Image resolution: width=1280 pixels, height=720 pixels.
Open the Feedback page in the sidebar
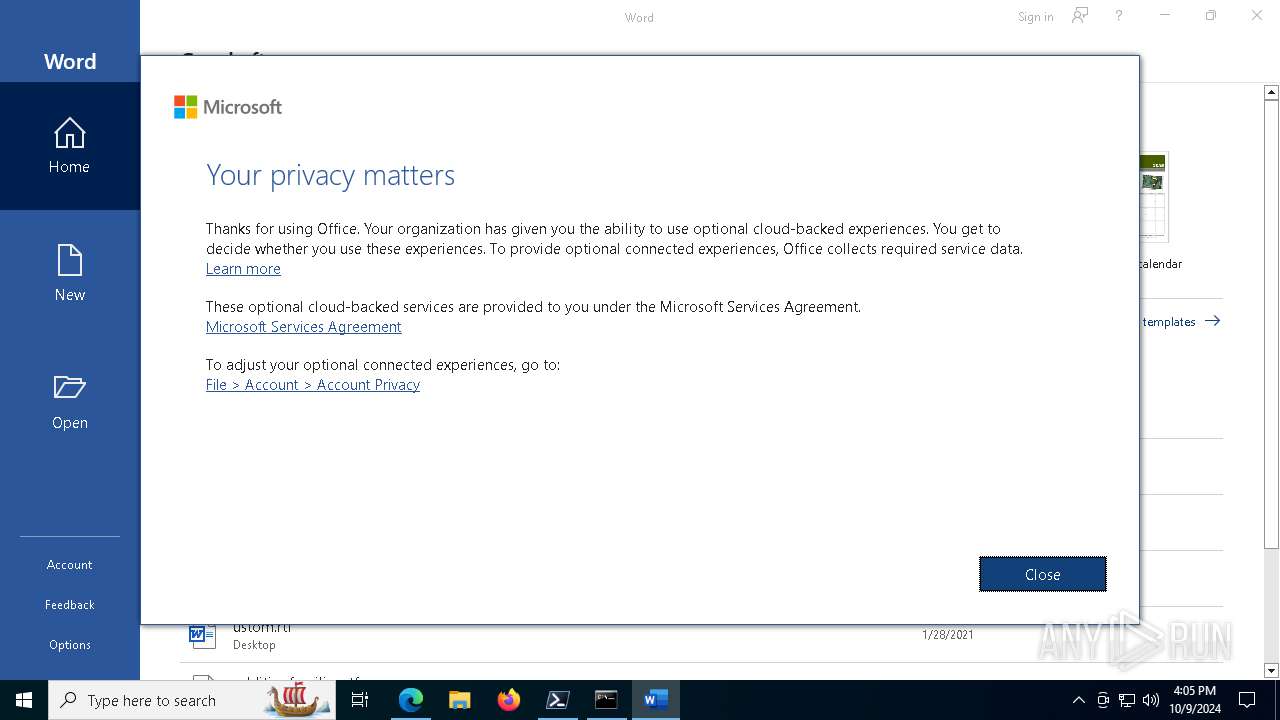(69, 605)
